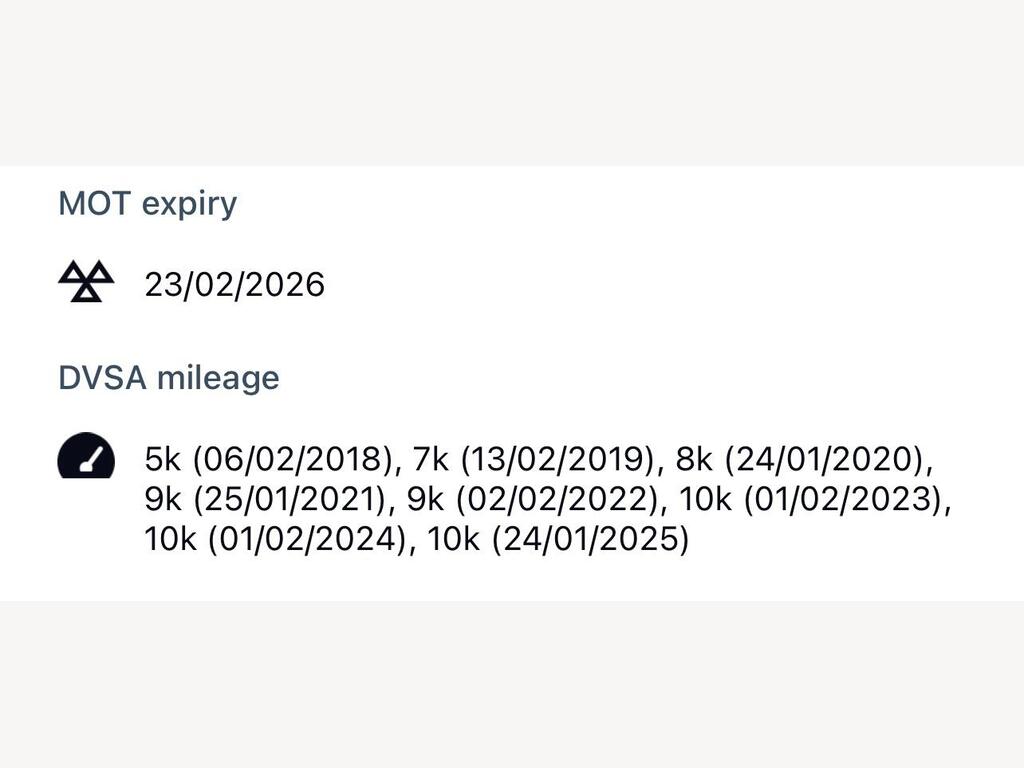Select the 8k mileage reading
The image size is (1024, 768).
point(694,458)
